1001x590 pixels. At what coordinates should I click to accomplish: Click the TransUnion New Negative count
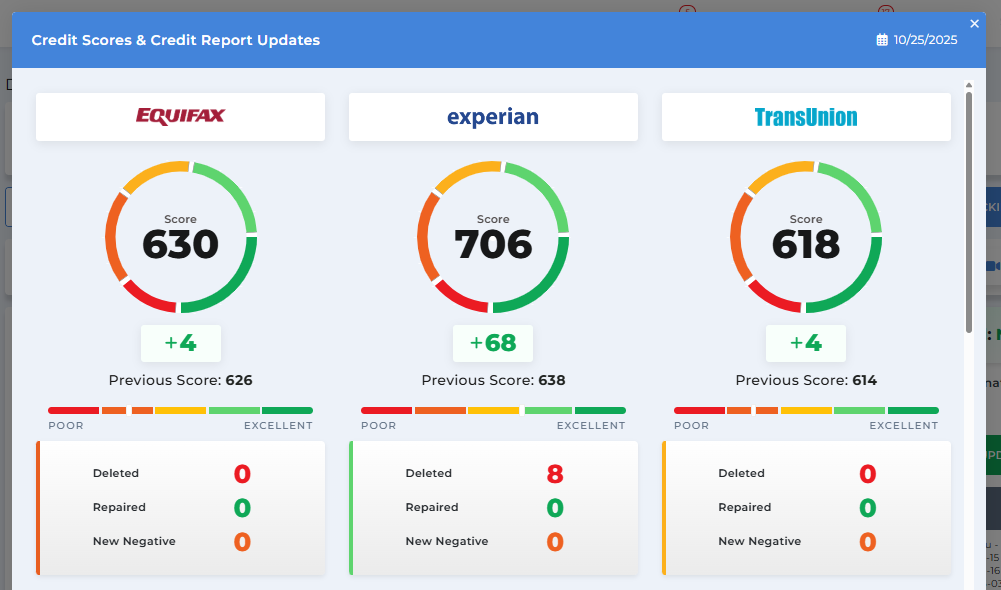(x=868, y=542)
